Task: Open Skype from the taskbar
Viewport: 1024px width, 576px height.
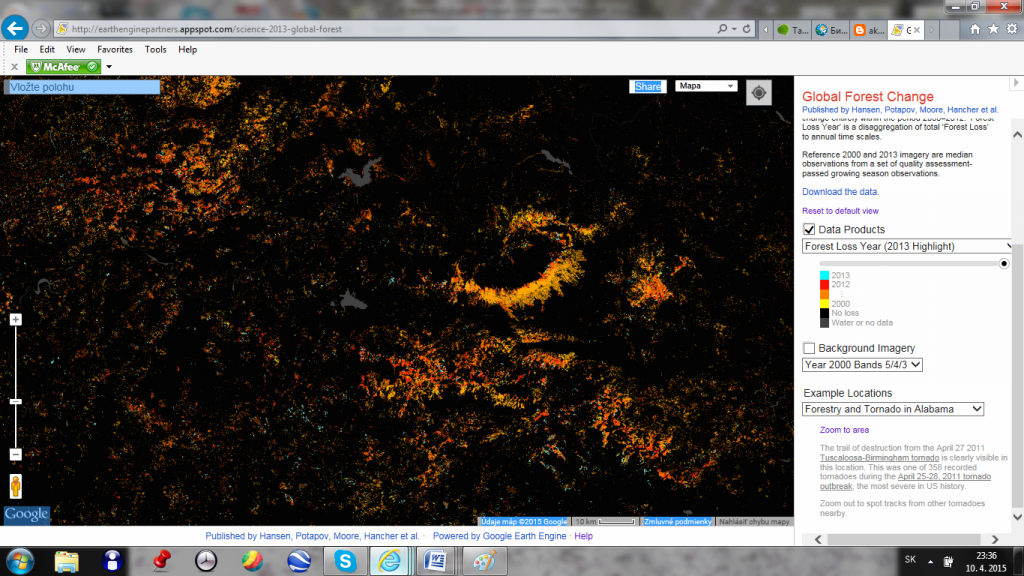Action: pyautogui.click(x=345, y=562)
